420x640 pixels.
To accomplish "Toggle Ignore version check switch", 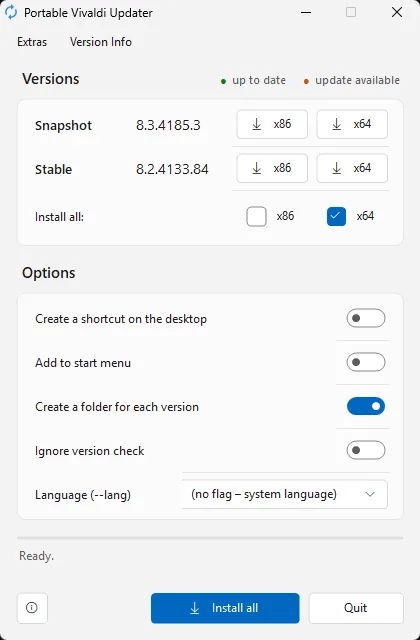I will (366, 451).
